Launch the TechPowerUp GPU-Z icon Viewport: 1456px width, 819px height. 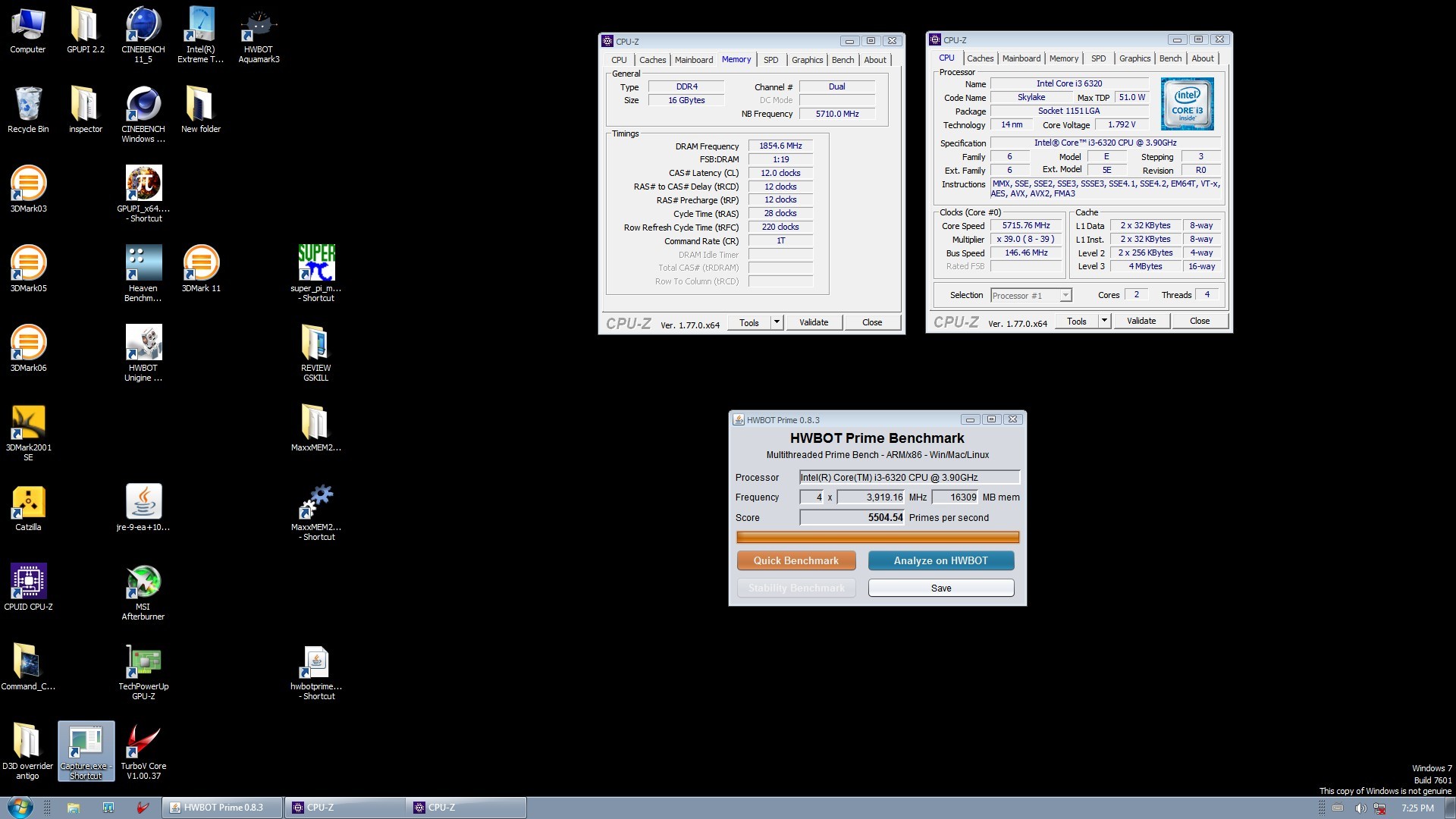tap(143, 672)
